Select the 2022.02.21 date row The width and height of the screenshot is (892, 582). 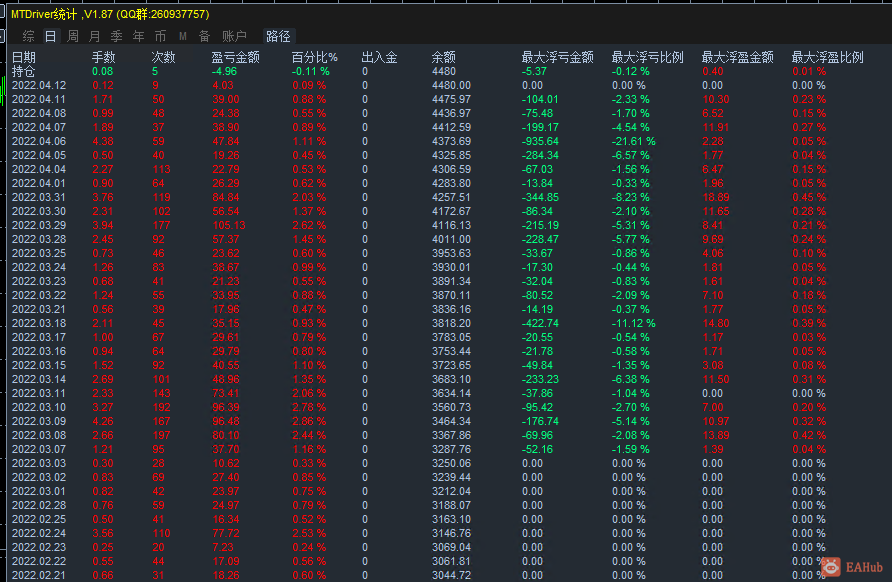click(39, 575)
